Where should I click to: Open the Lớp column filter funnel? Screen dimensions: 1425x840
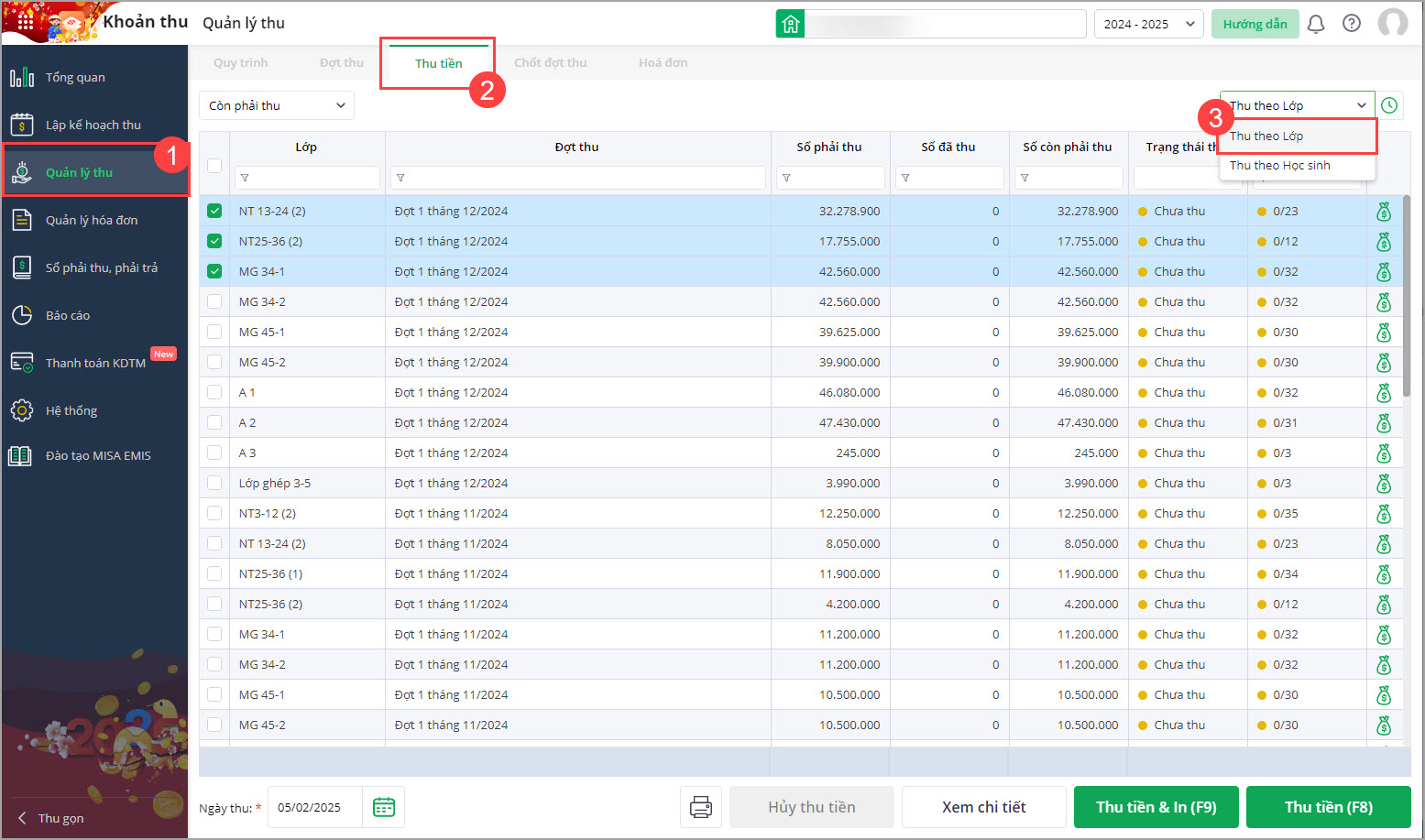coord(245,178)
